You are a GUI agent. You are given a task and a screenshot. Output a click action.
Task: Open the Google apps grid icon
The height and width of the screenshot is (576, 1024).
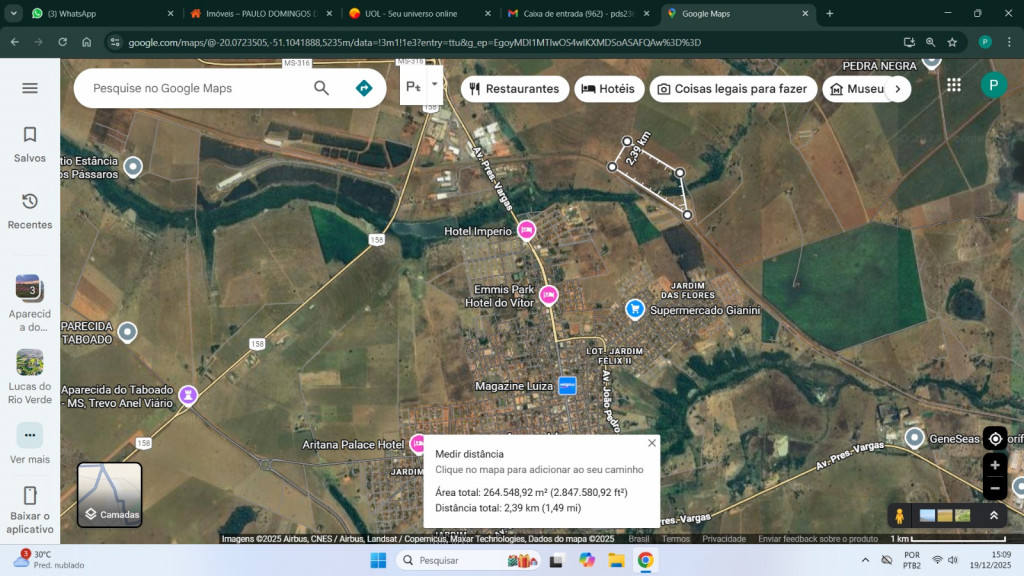(954, 86)
